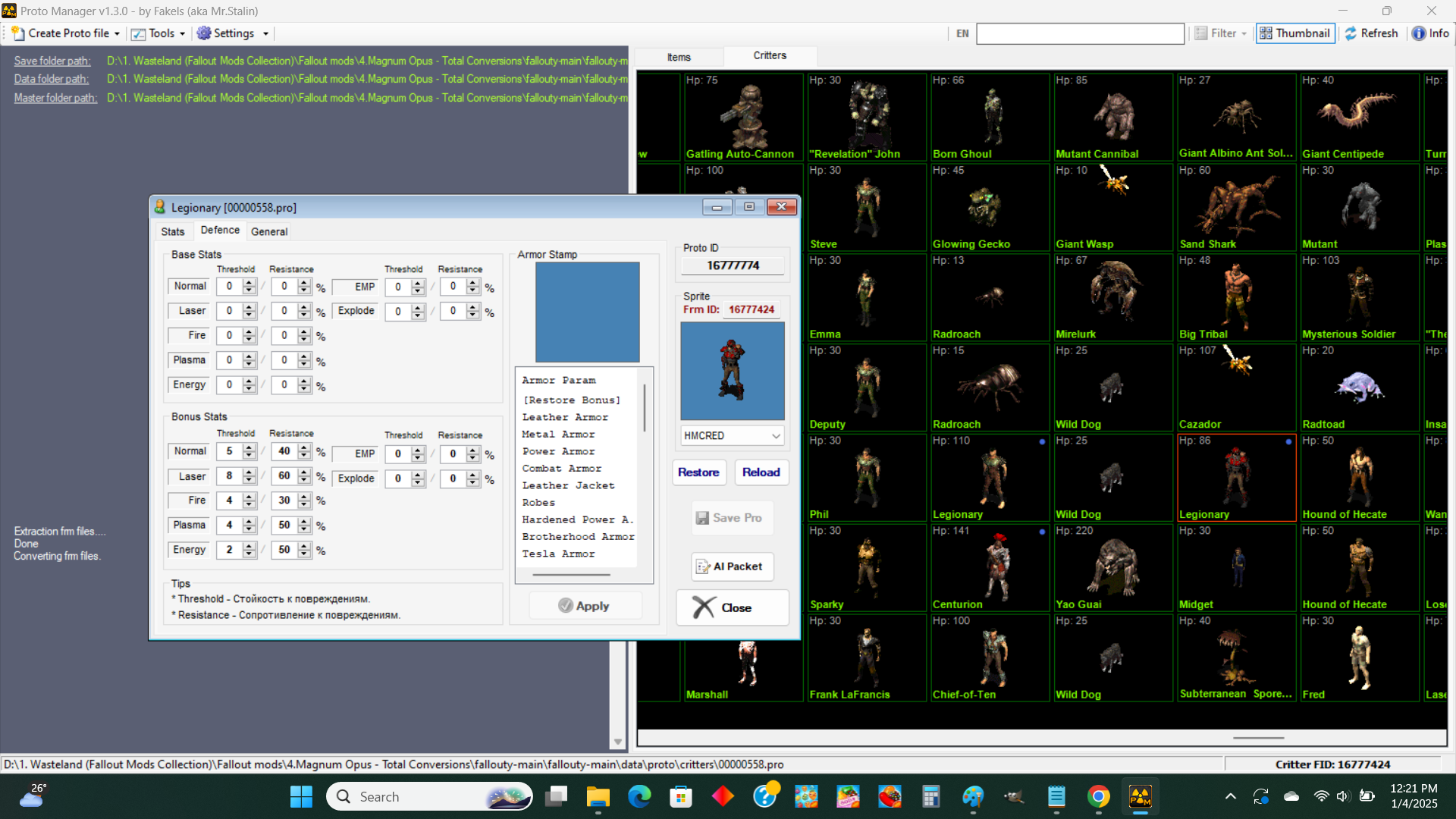Toggle the Thumbnail view button
Image resolution: width=1456 pixels, height=819 pixels.
coord(1294,33)
